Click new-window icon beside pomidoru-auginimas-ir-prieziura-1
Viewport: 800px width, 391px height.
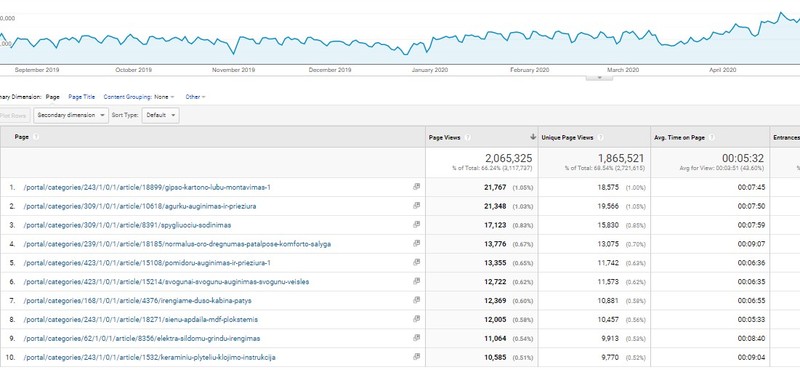pos(416,262)
